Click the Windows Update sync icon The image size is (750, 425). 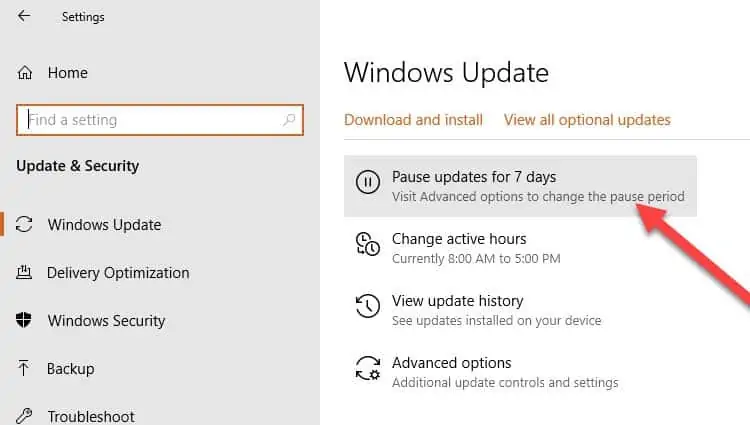coord(26,225)
